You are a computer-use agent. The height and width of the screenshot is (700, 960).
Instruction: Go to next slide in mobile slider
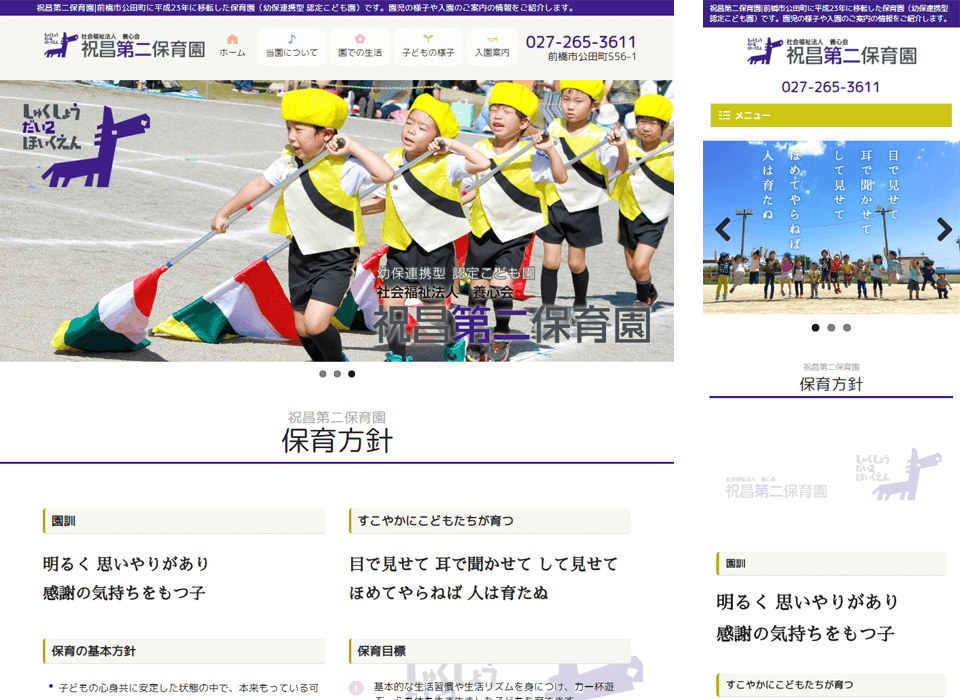[x=944, y=230]
